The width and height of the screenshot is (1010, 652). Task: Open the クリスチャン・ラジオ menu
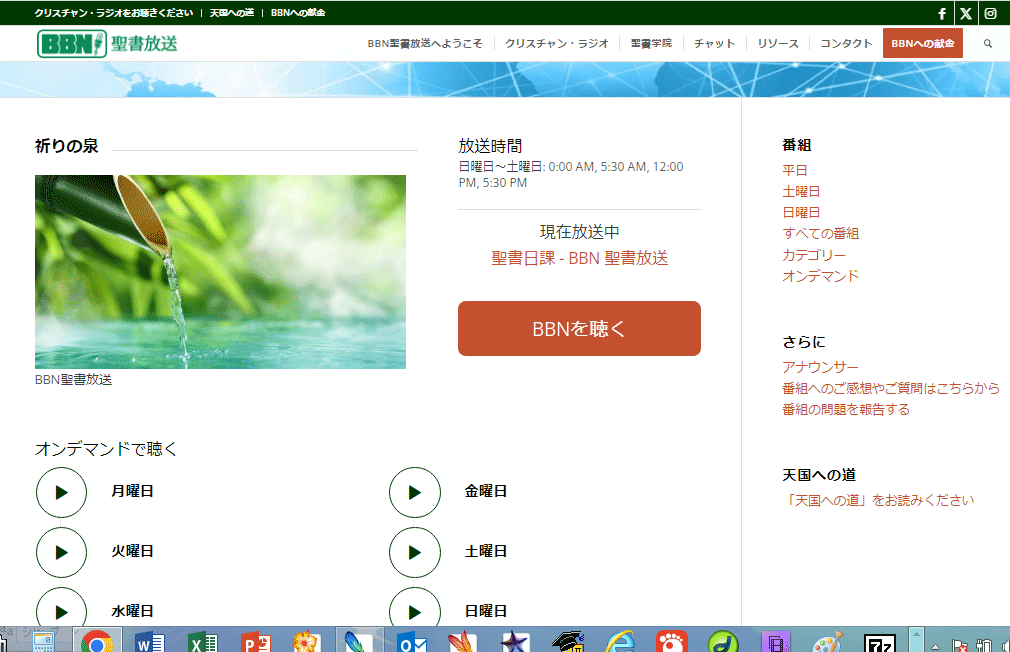click(557, 44)
